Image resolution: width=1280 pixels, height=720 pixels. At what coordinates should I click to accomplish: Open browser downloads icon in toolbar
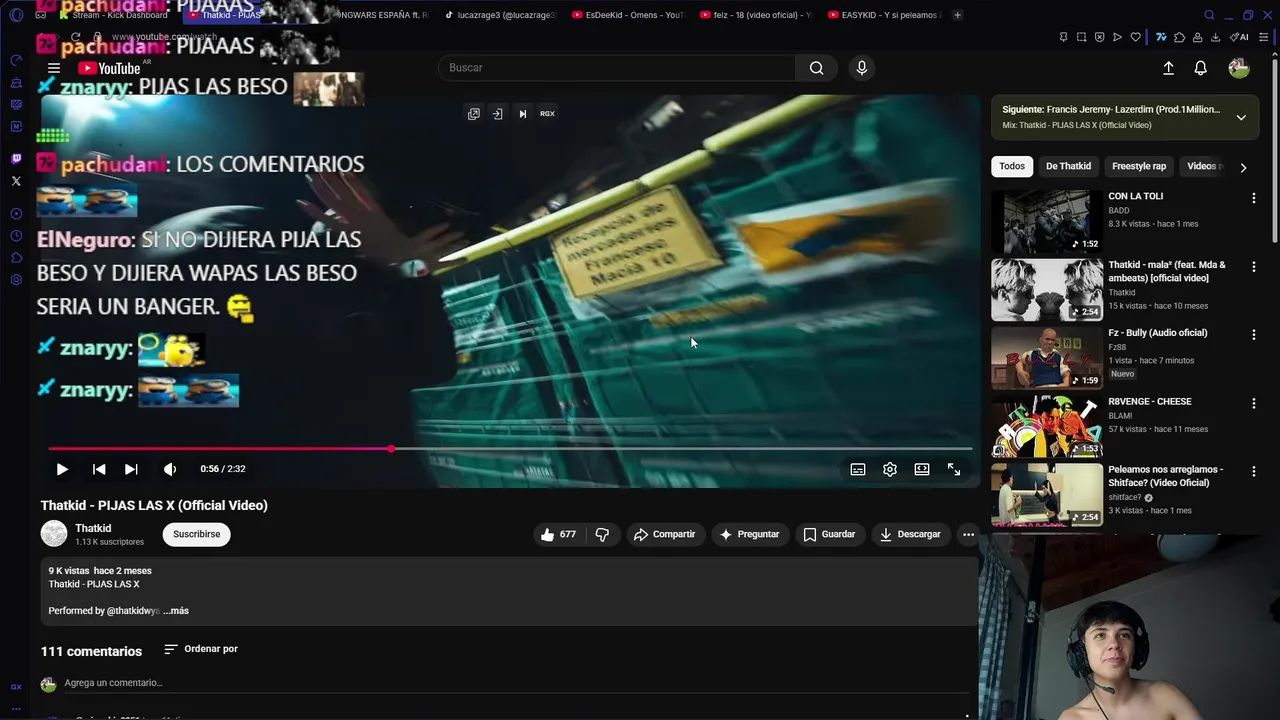[x=1215, y=37]
